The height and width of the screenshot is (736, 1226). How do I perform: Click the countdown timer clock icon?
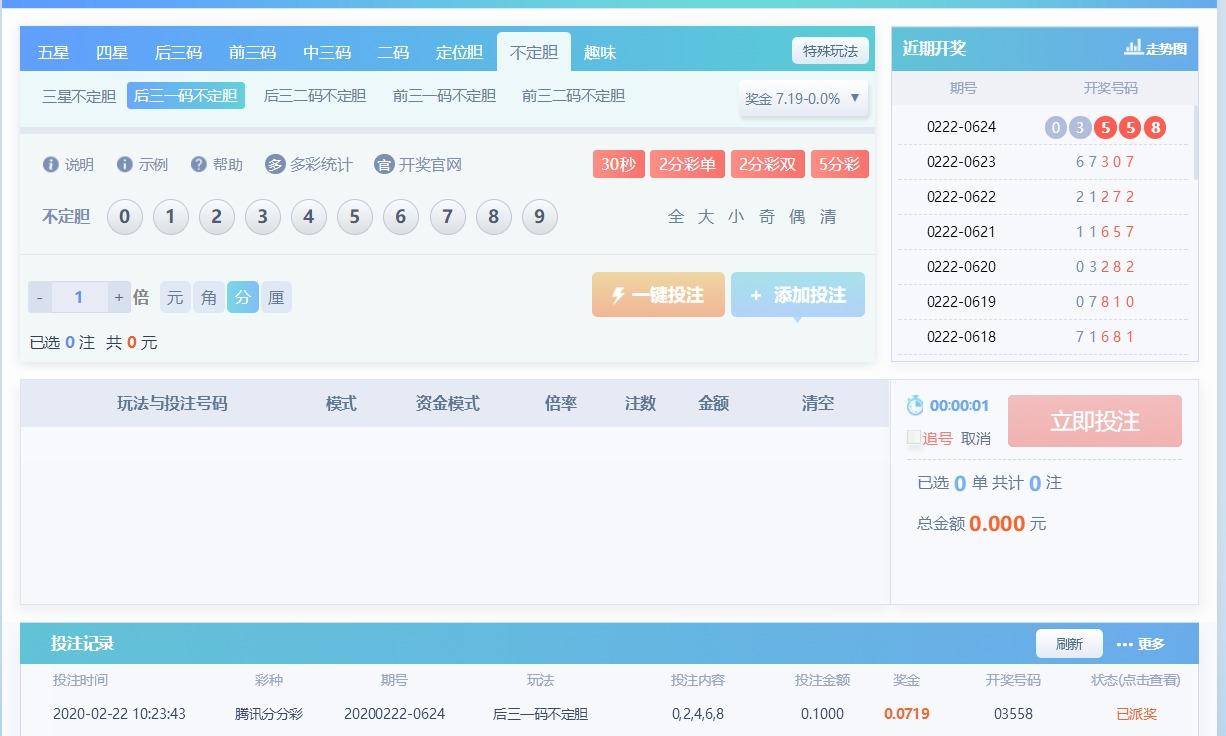pos(915,405)
